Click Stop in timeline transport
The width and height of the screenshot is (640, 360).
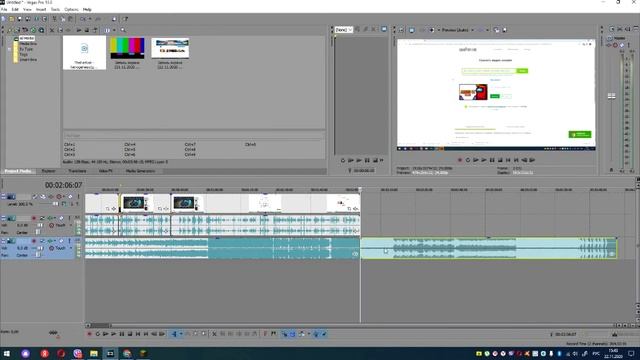(x=130, y=334)
